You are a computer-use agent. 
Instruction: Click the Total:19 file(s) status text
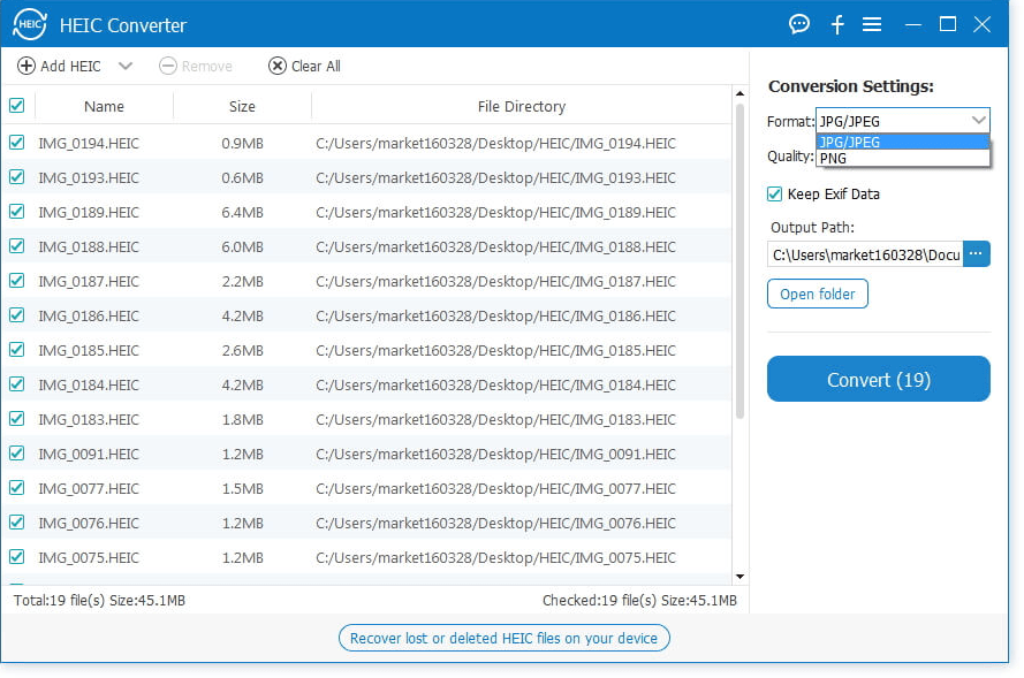pyautogui.click(x=99, y=600)
